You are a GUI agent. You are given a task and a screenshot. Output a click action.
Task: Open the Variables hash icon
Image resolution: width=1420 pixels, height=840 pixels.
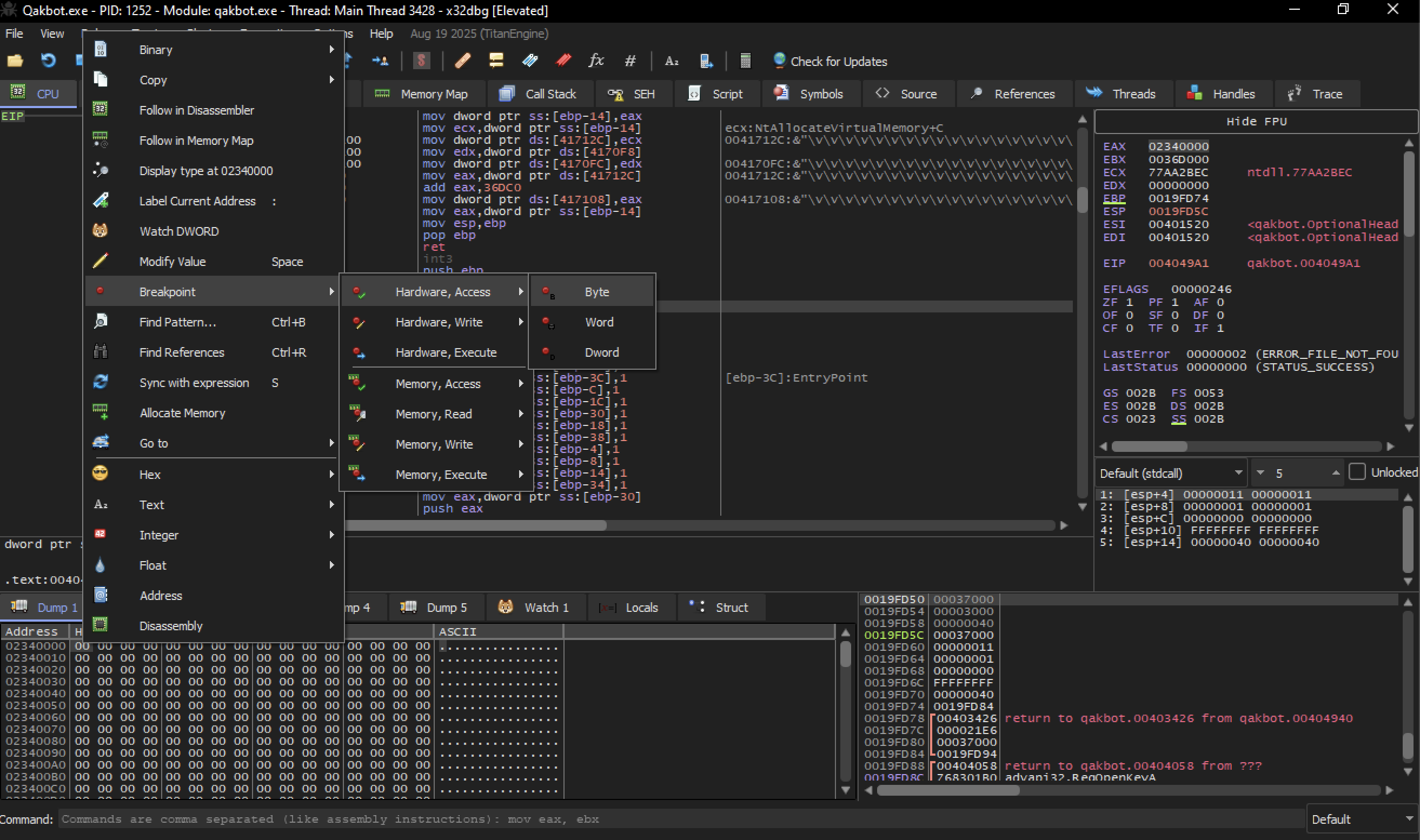tap(630, 61)
